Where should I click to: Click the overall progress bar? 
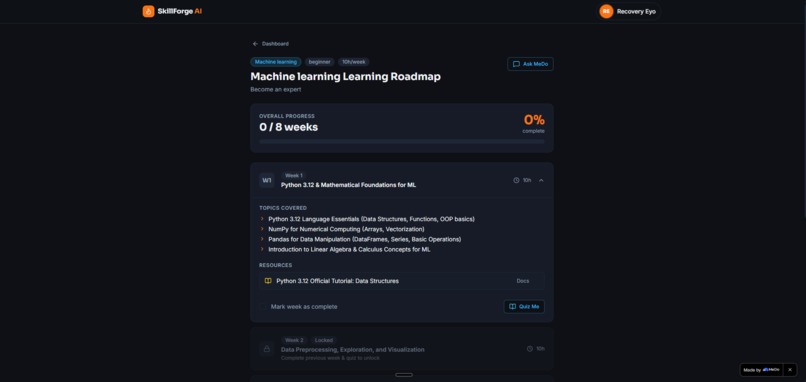point(401,141)
